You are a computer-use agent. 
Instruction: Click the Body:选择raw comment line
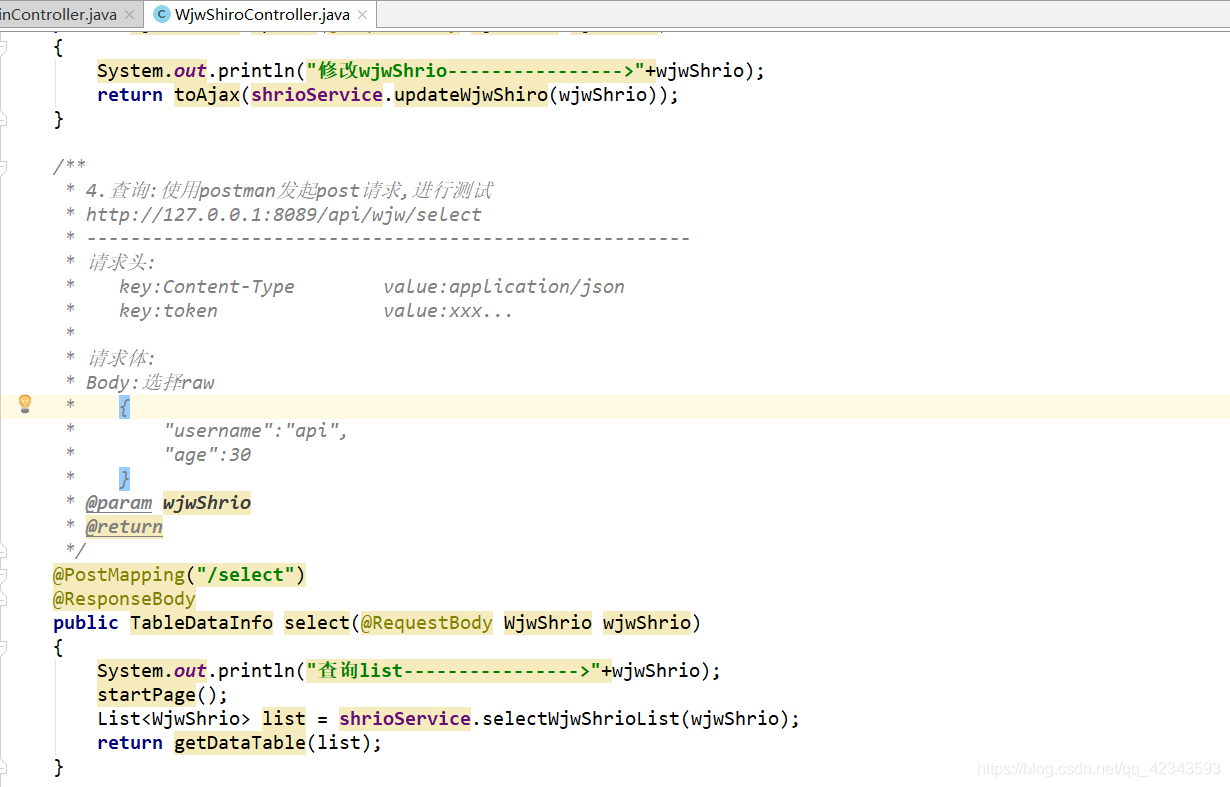(150, 383)
